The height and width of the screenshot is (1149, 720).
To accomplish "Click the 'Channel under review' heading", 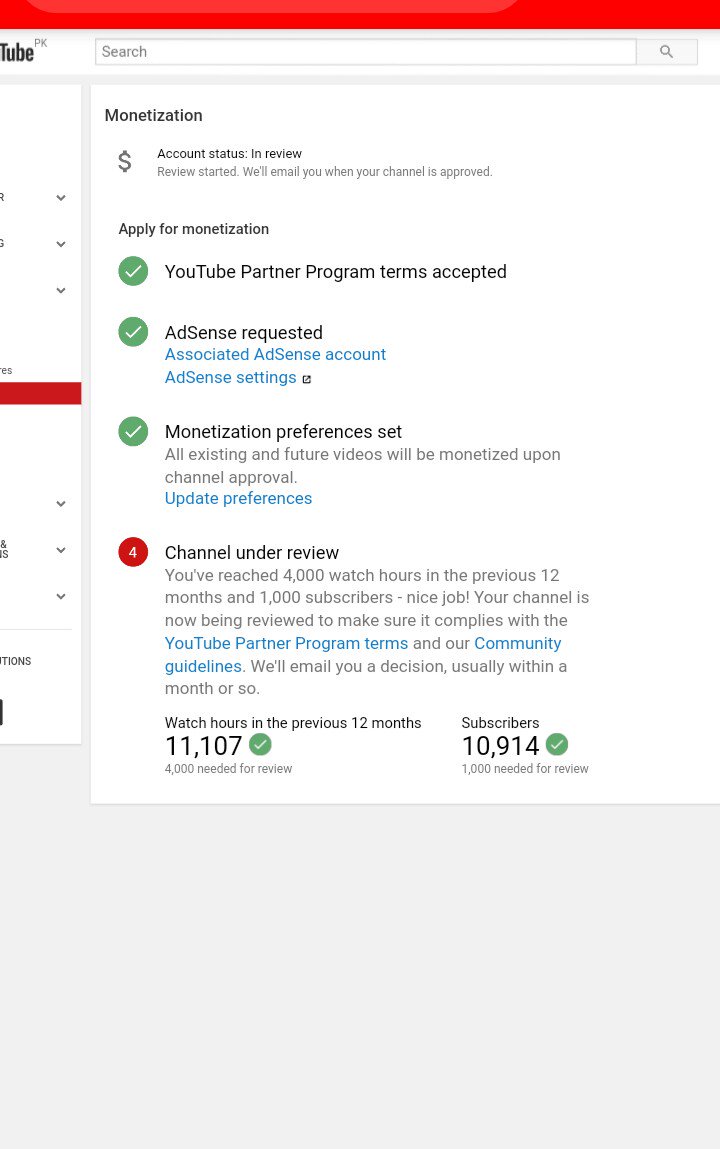I will [x=252, y=553].
